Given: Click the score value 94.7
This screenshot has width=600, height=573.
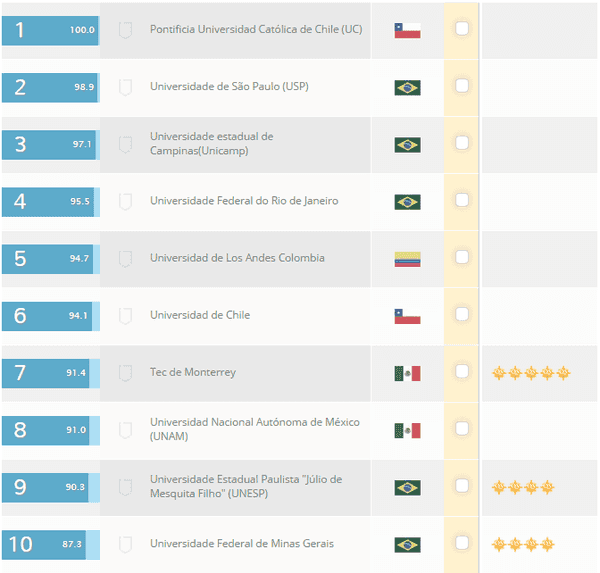Looking at the screenshot, I should tap(79, 258).
